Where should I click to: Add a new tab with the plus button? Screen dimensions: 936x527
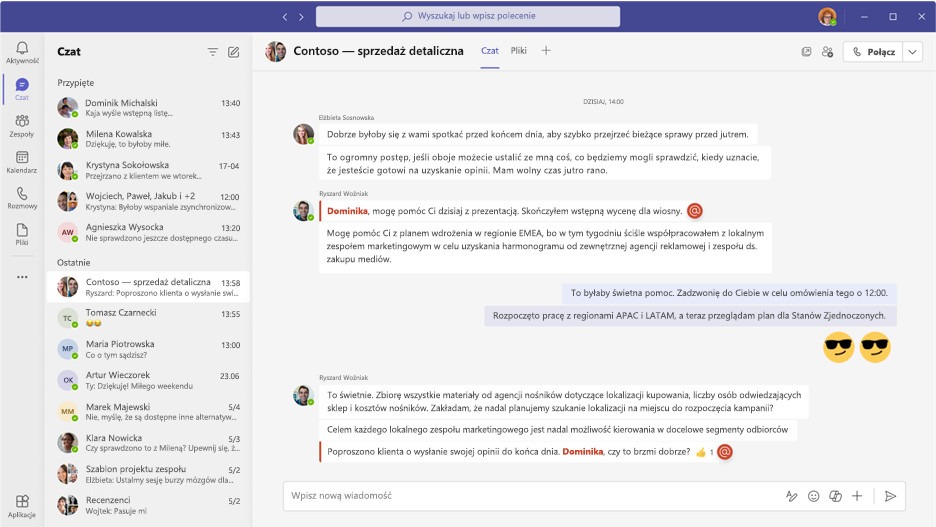[546, 51]
